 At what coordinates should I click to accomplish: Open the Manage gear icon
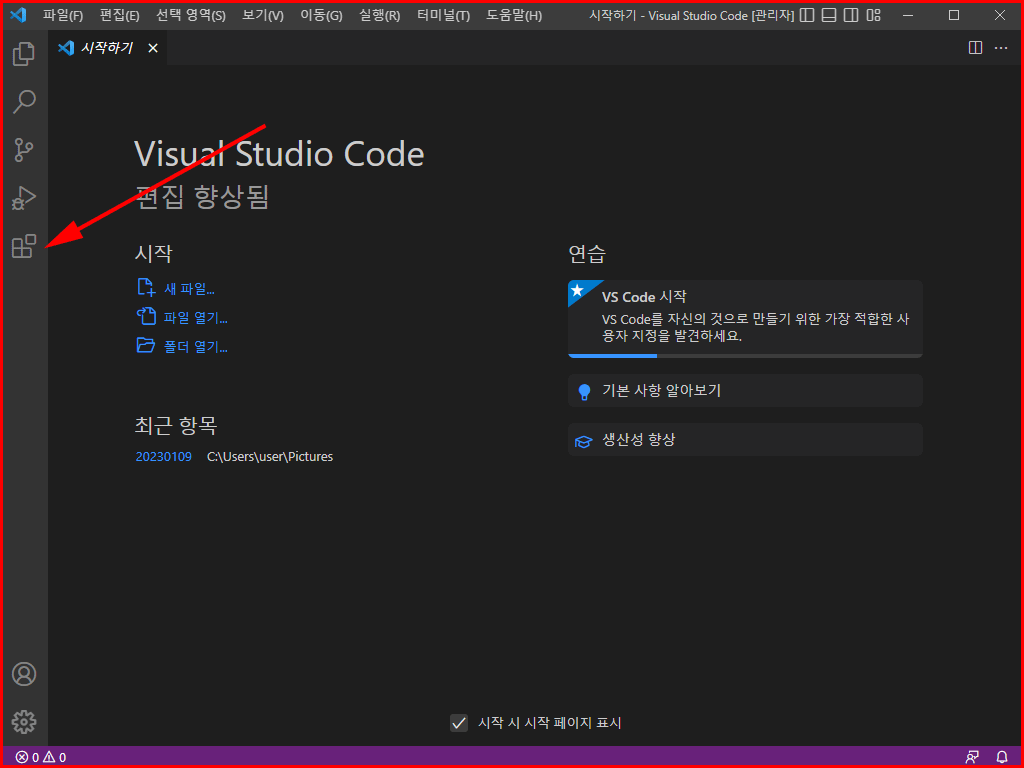(24, 722)
